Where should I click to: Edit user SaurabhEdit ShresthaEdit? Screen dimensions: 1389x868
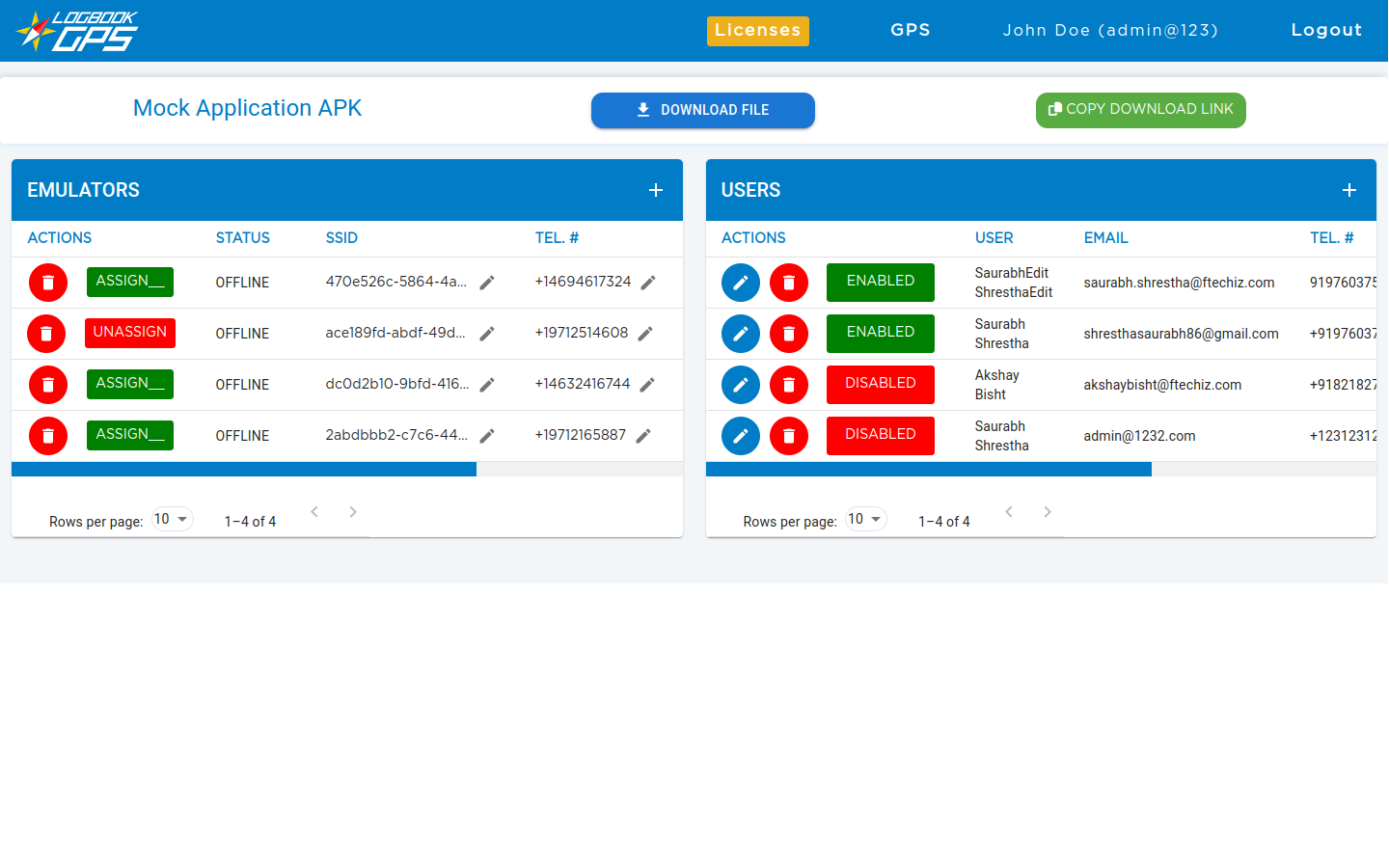[741, 283]
